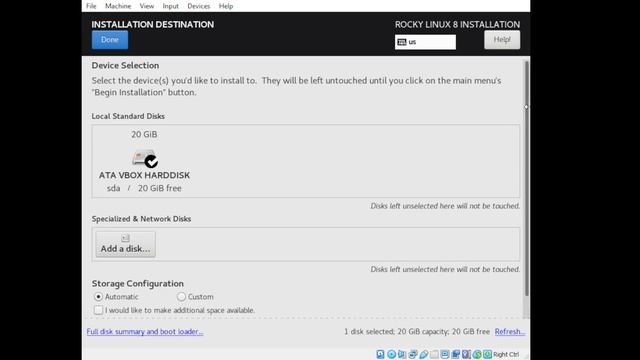Click the Local Standard Disks heading

tap(128, 116)
